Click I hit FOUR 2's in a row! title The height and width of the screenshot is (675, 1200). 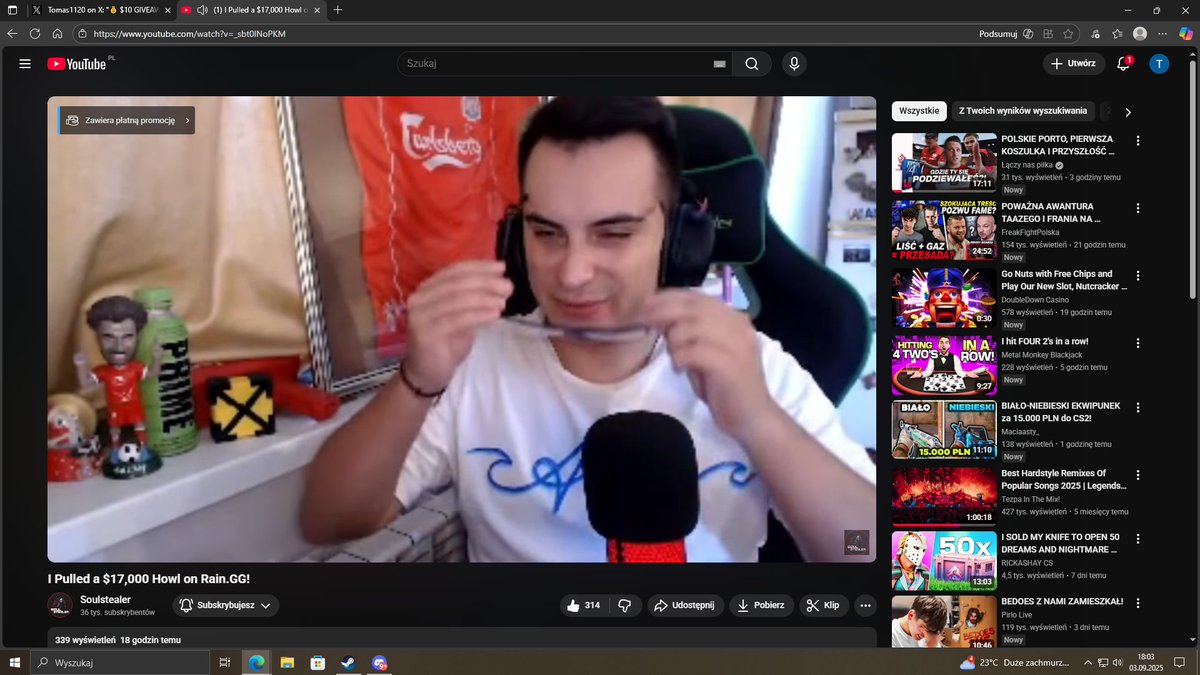click(x=1045, y=341)
